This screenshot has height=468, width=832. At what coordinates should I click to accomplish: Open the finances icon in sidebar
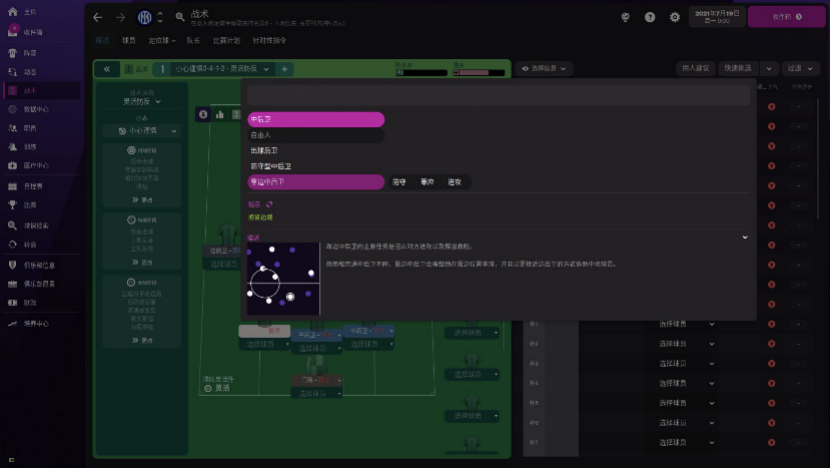click(13, 302)
